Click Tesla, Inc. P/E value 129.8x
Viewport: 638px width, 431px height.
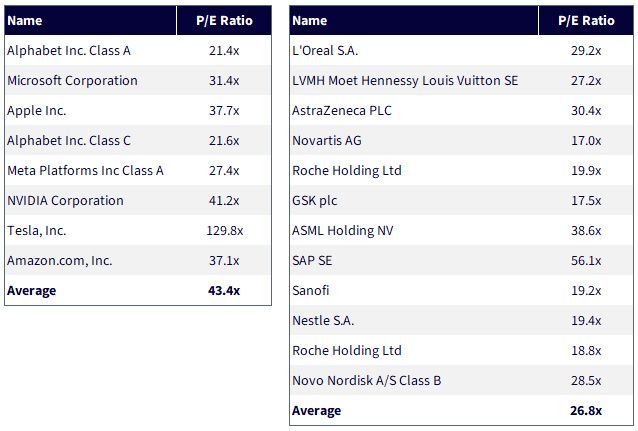click(x=225, y=230)
